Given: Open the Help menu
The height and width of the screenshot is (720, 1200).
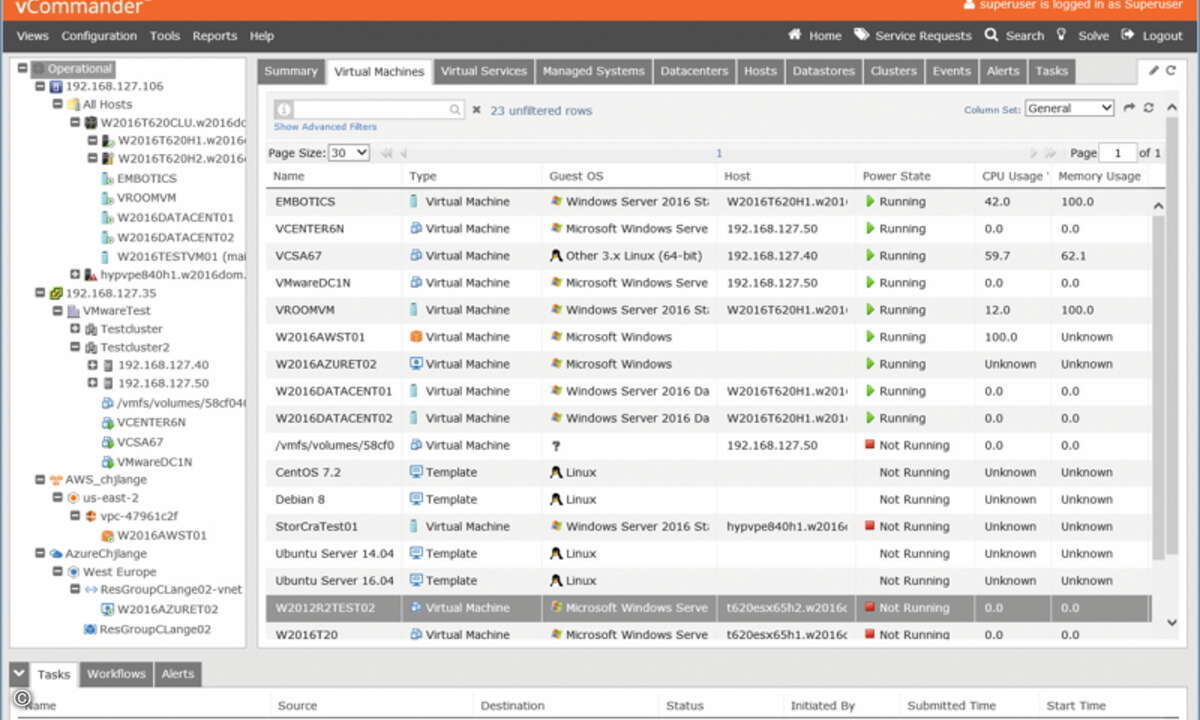Looking at the screenshot, I should tap(262, 35).
